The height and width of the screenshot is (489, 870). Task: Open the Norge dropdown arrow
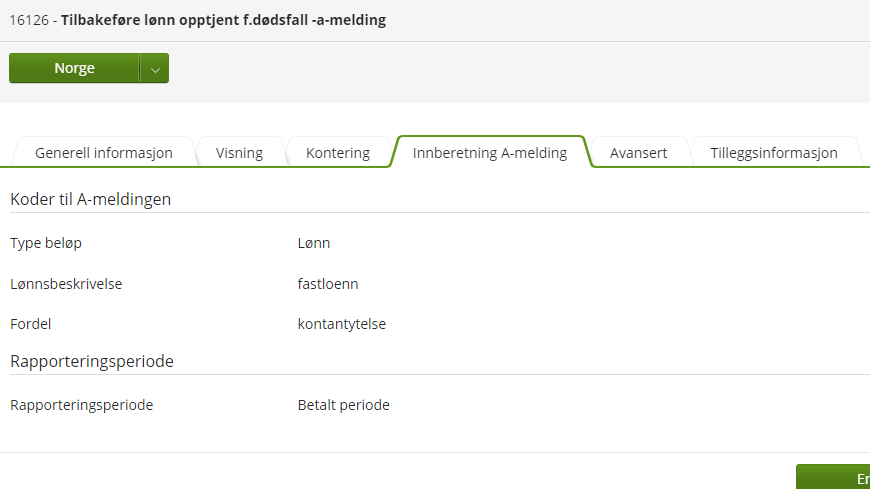point(155,68)
